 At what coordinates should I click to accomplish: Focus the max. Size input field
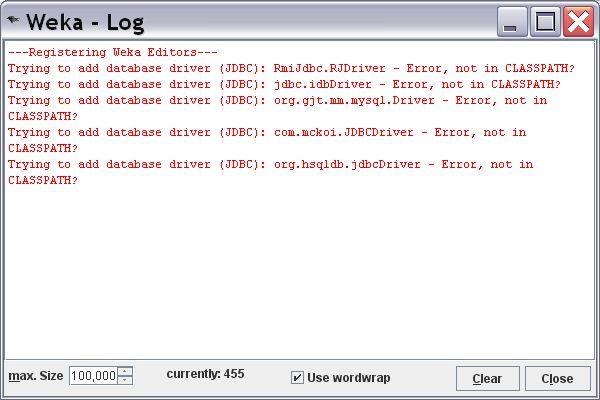click(x=93, y=376)
